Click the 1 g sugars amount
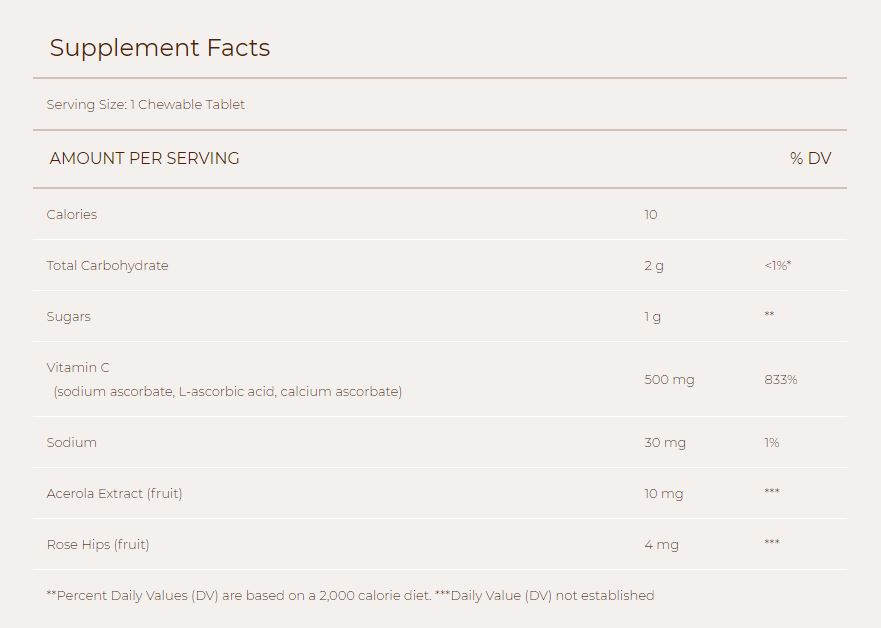The width and height of the screenshot is (881, 628). (x=652, y=317)
